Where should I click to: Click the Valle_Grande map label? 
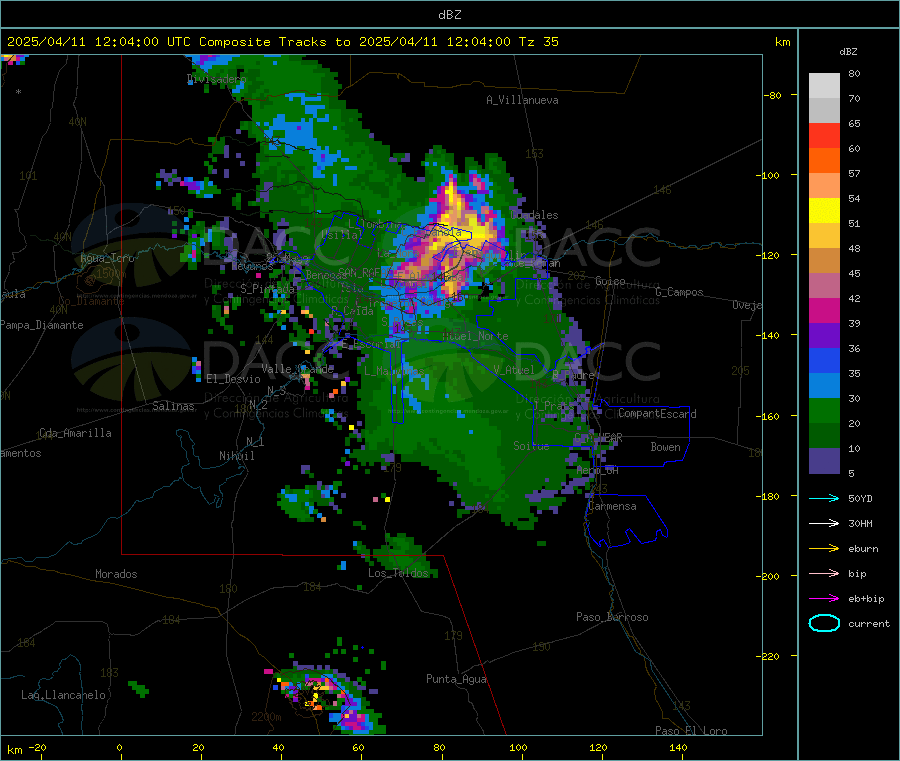[297, 369]
